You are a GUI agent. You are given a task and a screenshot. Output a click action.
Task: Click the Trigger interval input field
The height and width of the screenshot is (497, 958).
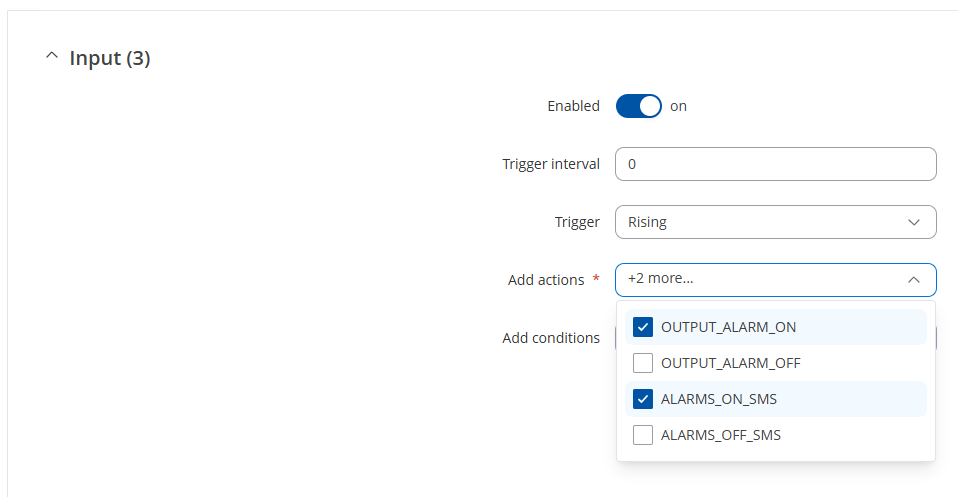(x=775, y=164)
